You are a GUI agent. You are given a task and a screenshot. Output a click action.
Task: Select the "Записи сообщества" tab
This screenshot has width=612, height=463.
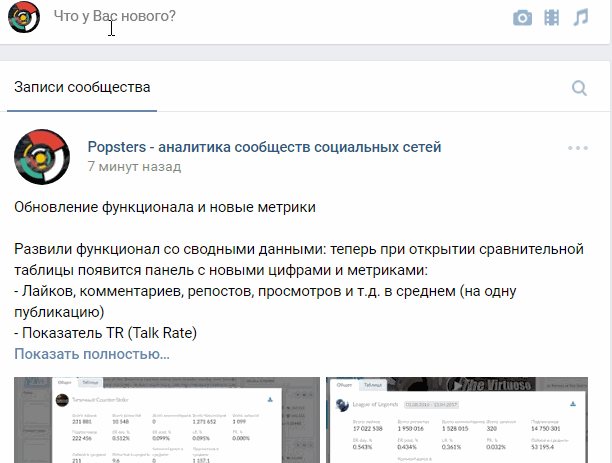click(82, 87)
